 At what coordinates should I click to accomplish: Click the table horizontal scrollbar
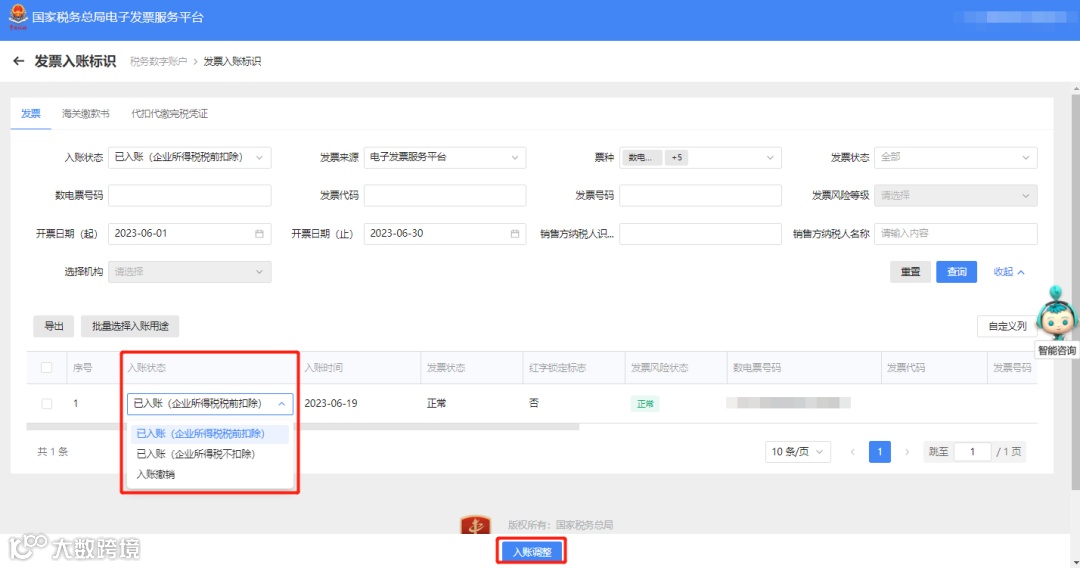point(303,427)
